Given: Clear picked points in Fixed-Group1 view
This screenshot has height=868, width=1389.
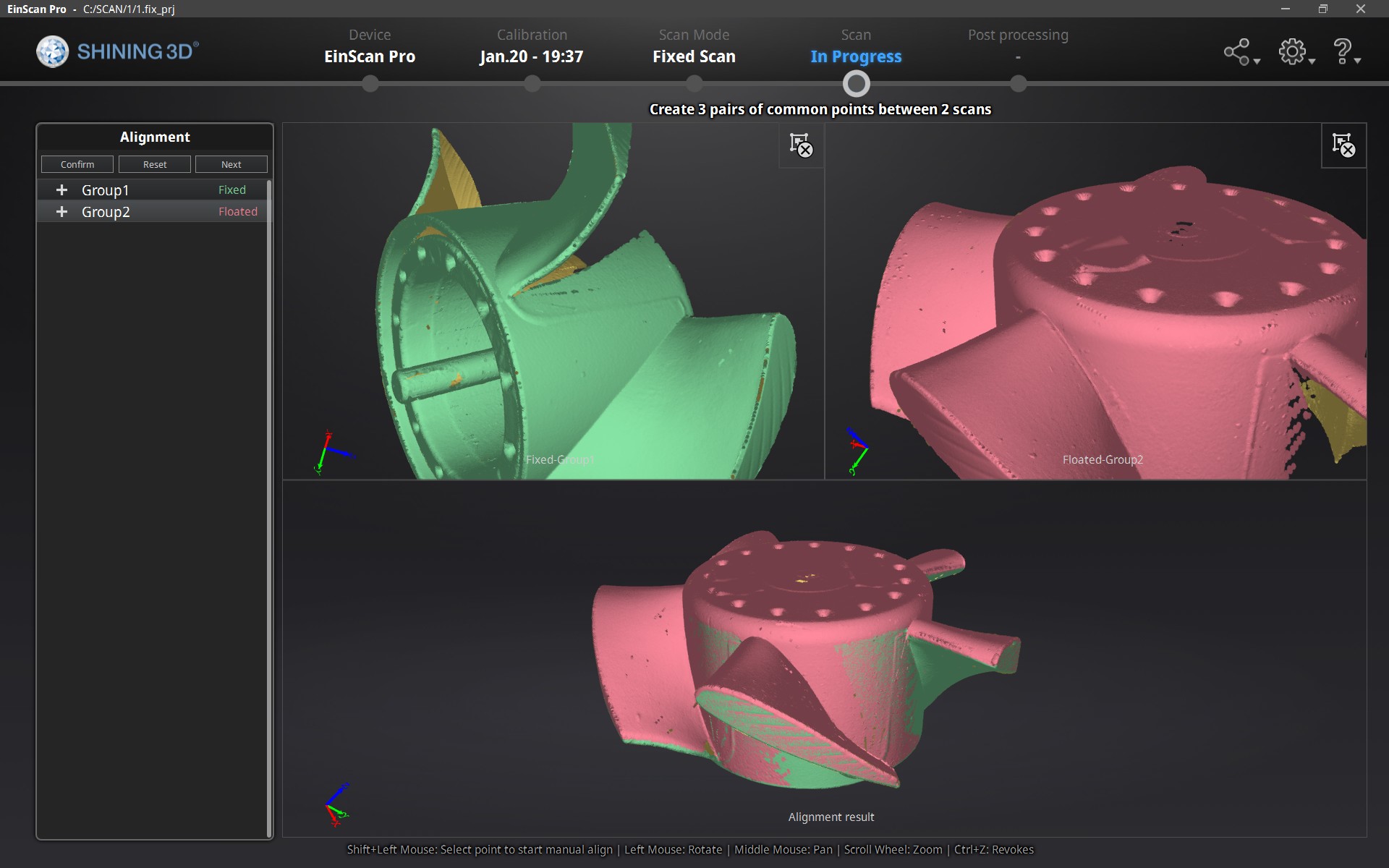Looking at the screenshot, I should point(801,145).
